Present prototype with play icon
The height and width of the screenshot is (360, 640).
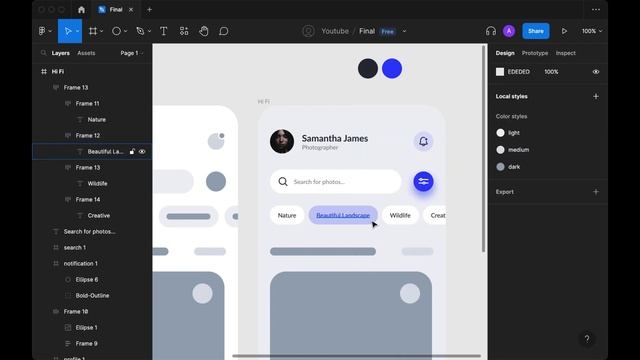click(x=564, y=31)
